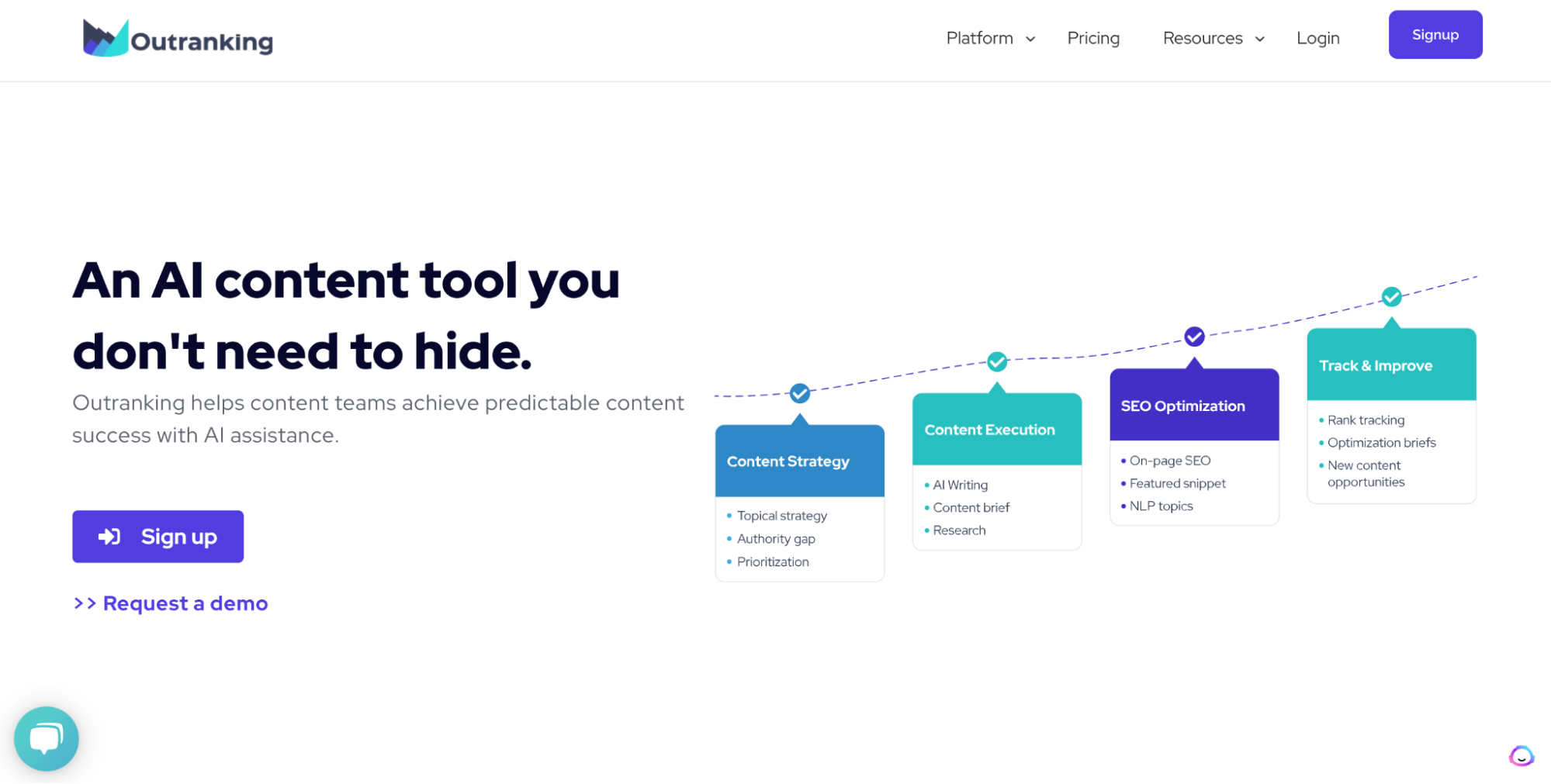Click 'On-page SEO' text
The height and width of the screenshot is (784, 1551).
pyautogui.click(x=1170, y=461)
